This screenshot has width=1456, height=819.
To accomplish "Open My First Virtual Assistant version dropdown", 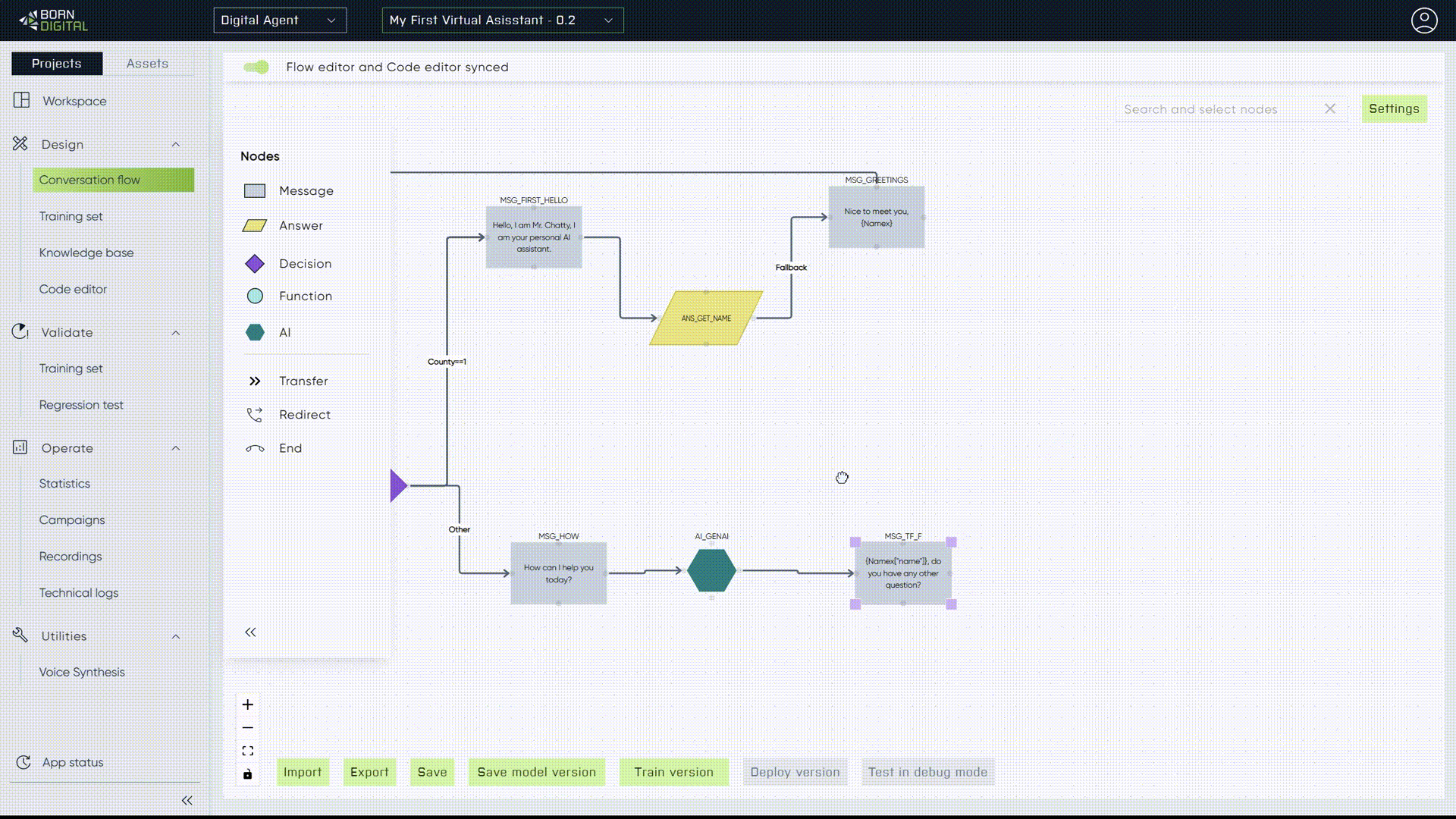I will tap(502, 20).
